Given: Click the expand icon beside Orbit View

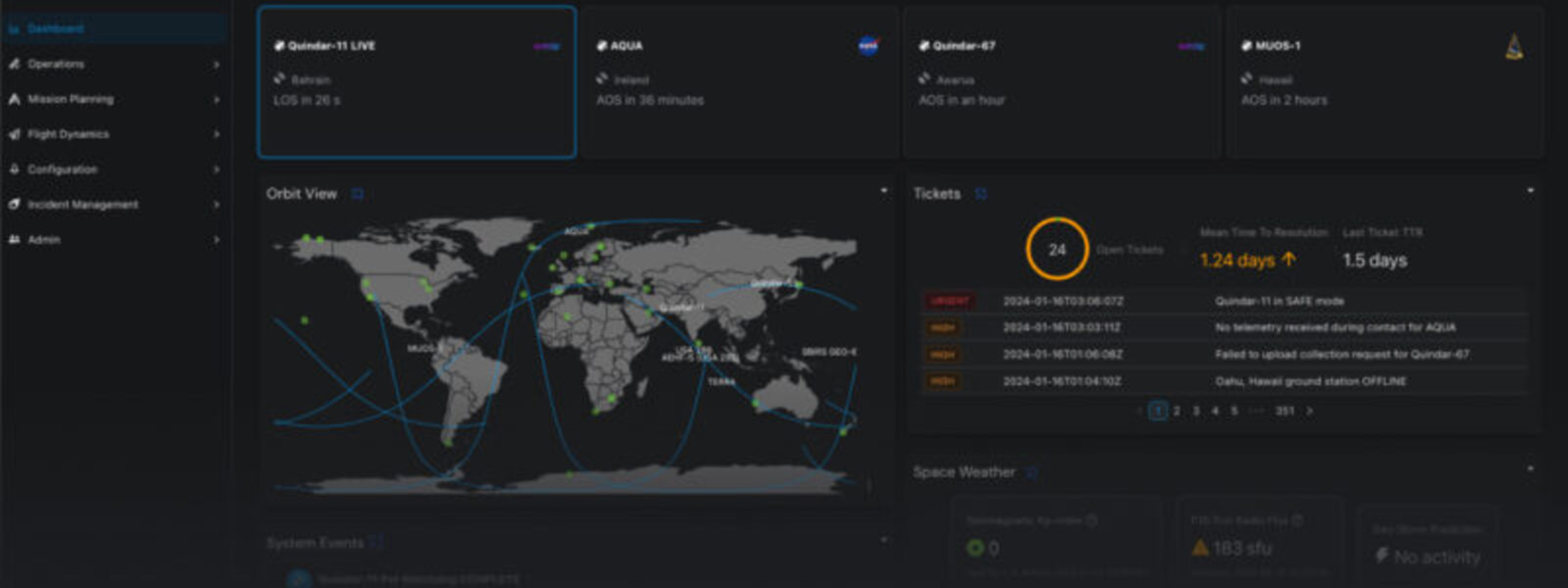Looking at the screenshot, I should (x=357, y=194).
